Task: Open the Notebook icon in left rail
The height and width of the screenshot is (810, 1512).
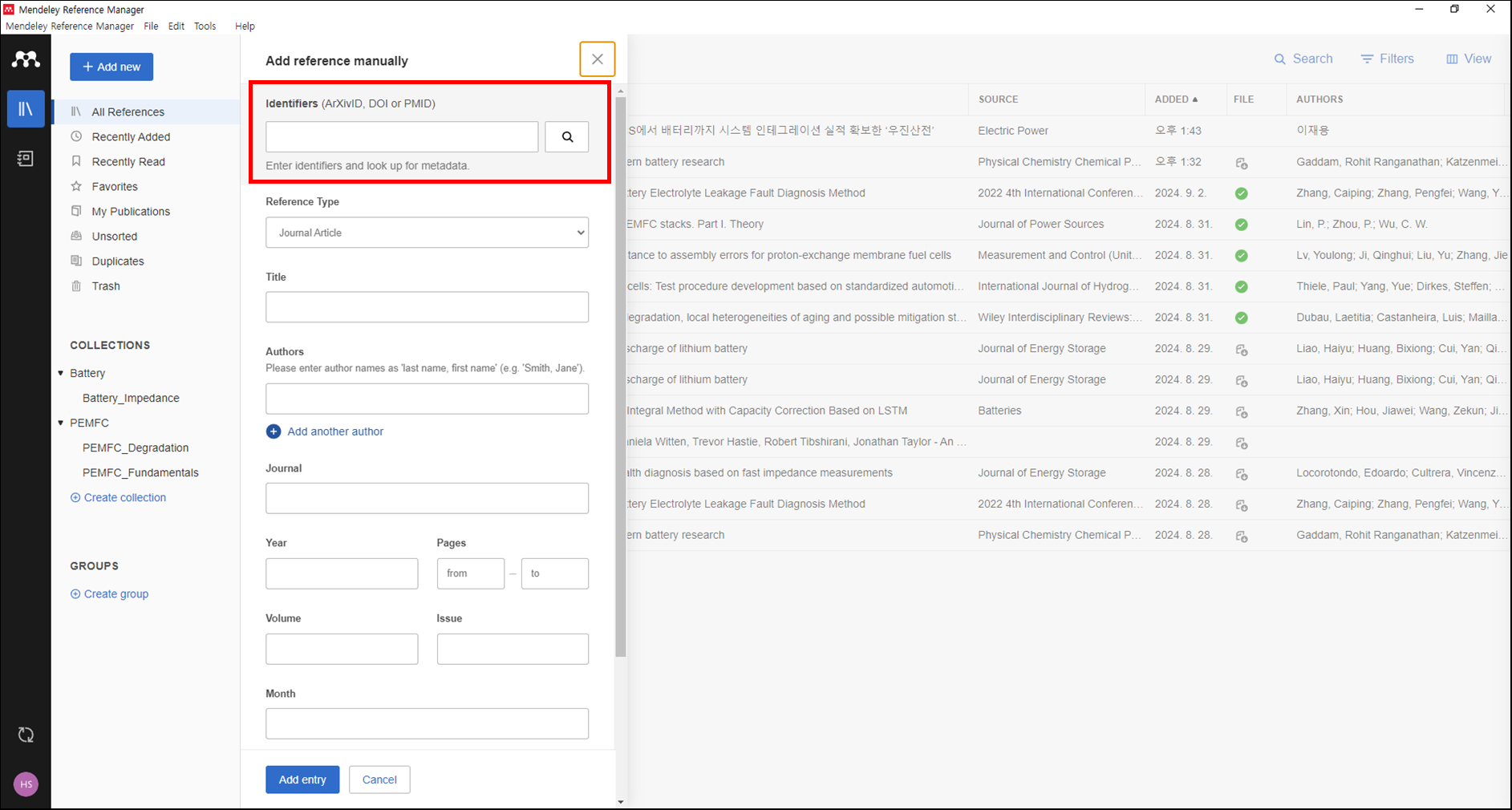Action: point(26,158)
